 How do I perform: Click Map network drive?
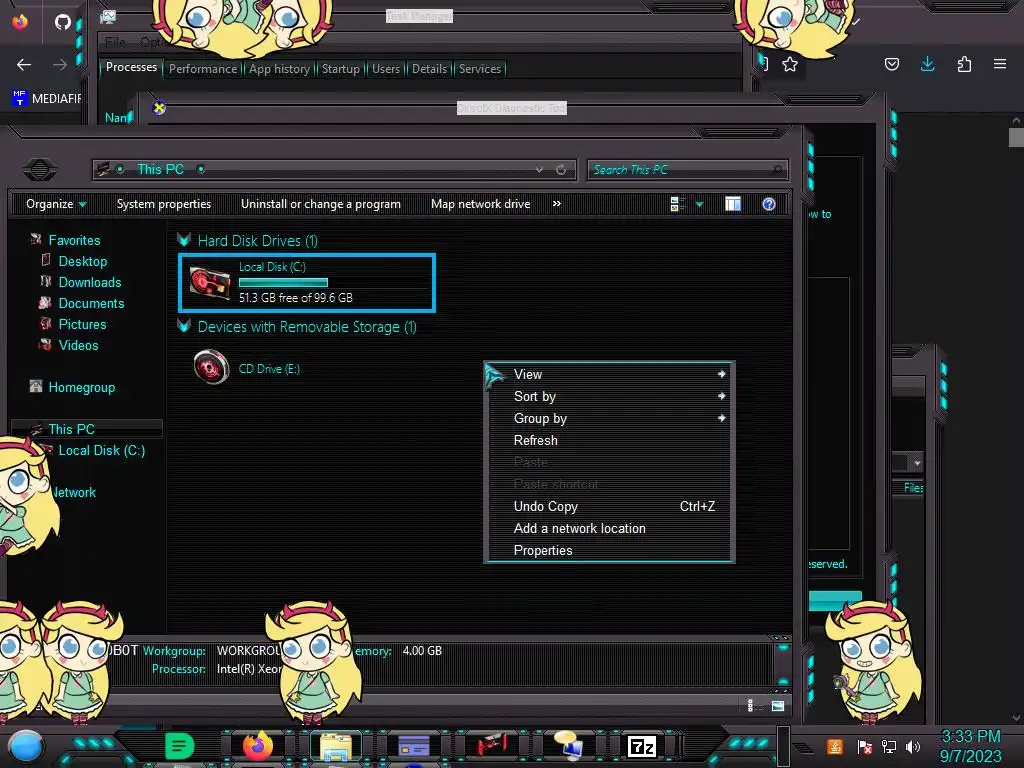tap(481, 204)
